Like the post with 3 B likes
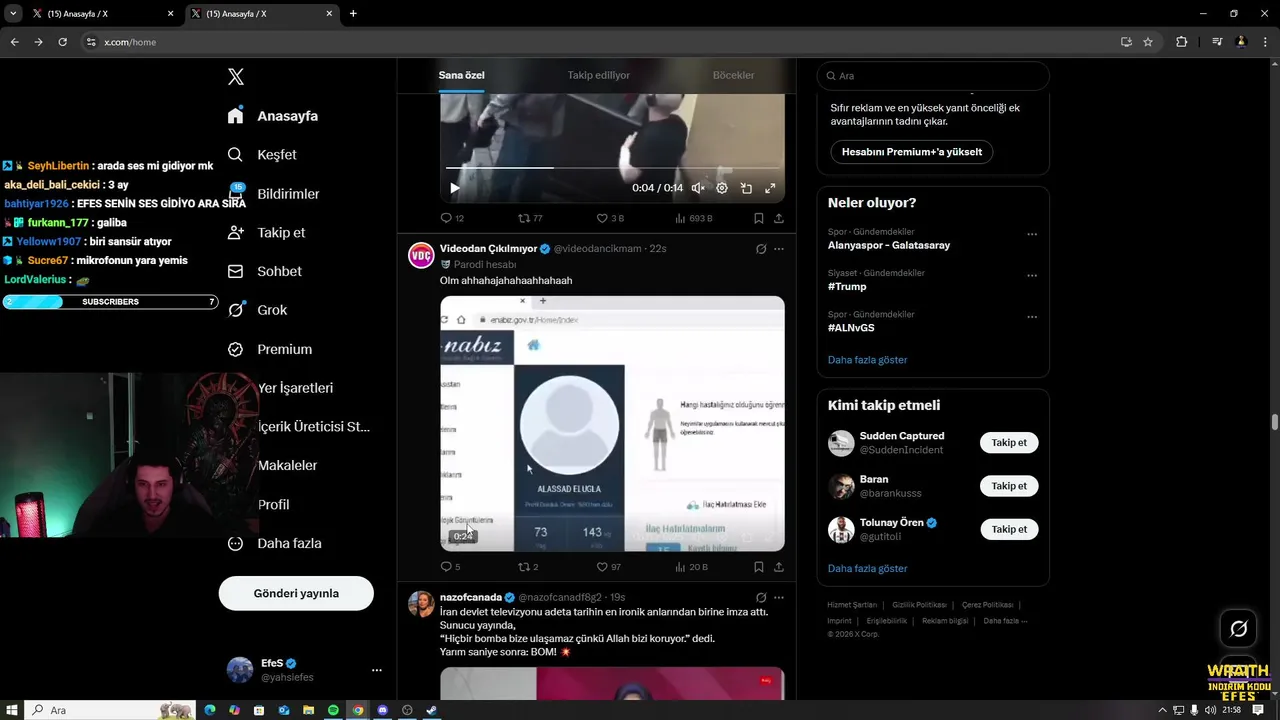The image size is (1280, 720). [x=610, y=218]
